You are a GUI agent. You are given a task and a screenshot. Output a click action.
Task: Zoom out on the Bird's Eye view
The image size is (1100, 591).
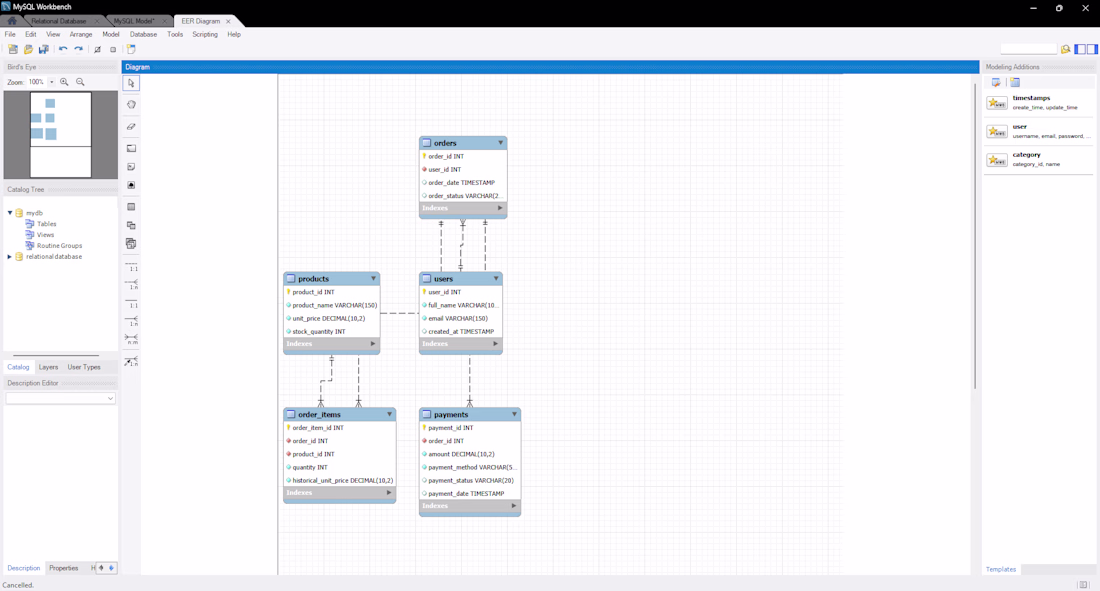[80, 82]
